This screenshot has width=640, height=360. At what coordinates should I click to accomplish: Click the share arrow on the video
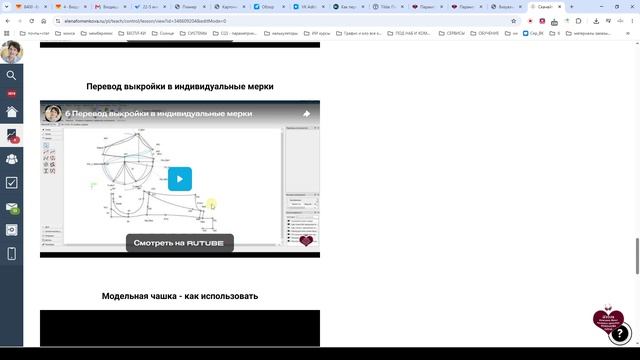coord(307,114)
